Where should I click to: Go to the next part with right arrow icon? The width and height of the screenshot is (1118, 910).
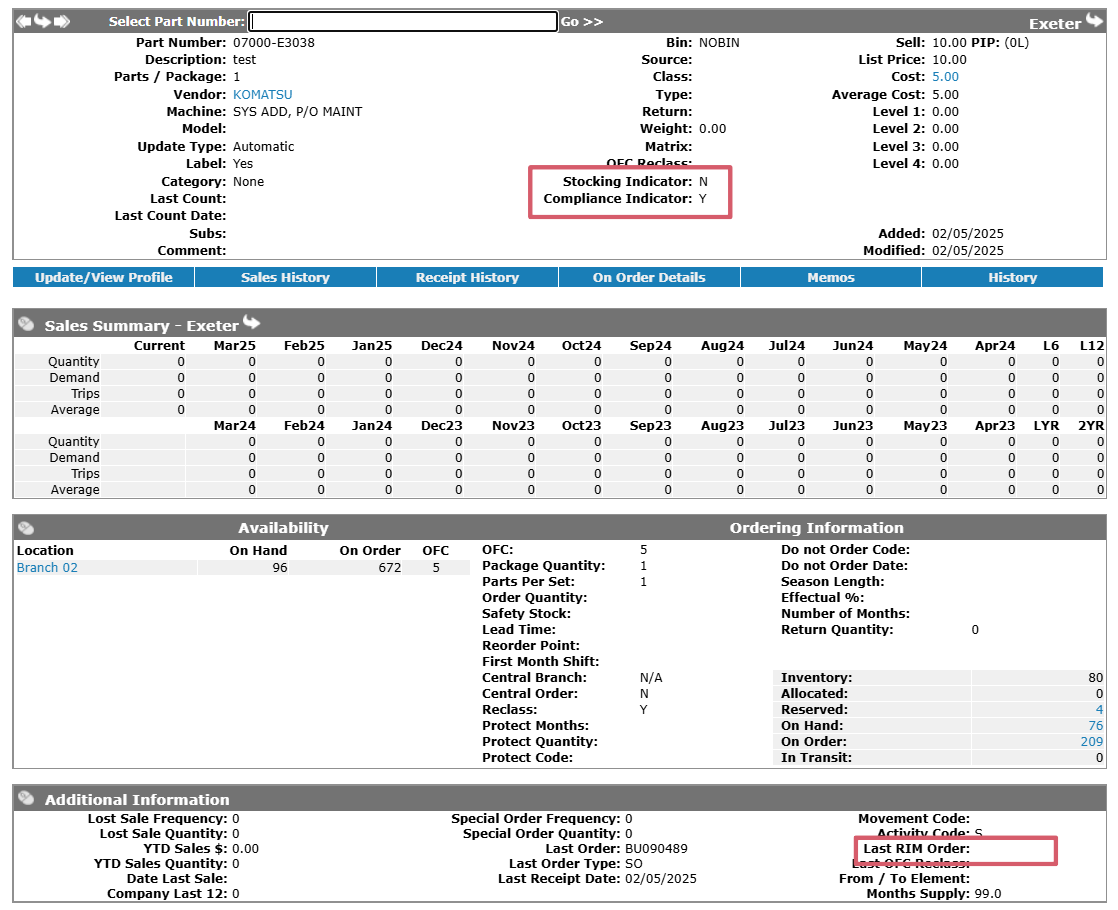62,21
